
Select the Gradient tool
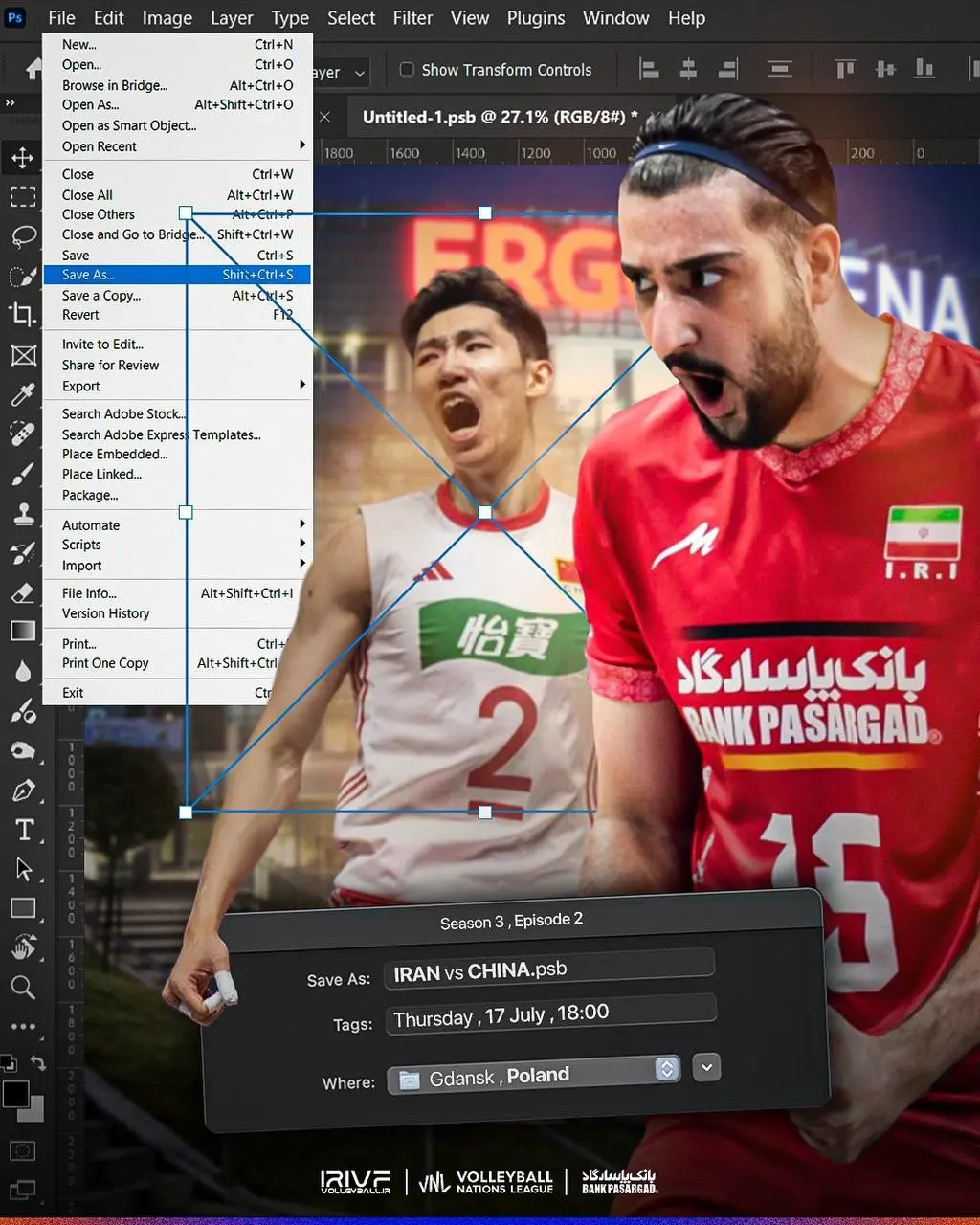22,631
